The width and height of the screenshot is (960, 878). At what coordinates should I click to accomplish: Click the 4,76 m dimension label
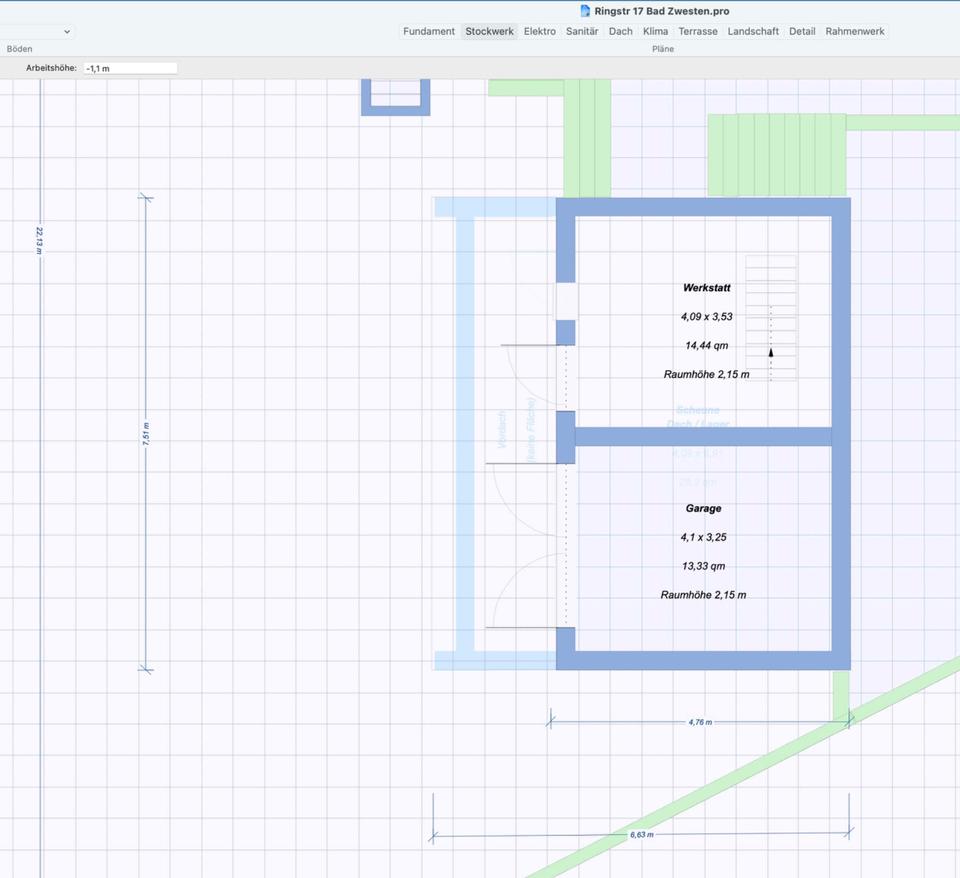click(700, 721)
